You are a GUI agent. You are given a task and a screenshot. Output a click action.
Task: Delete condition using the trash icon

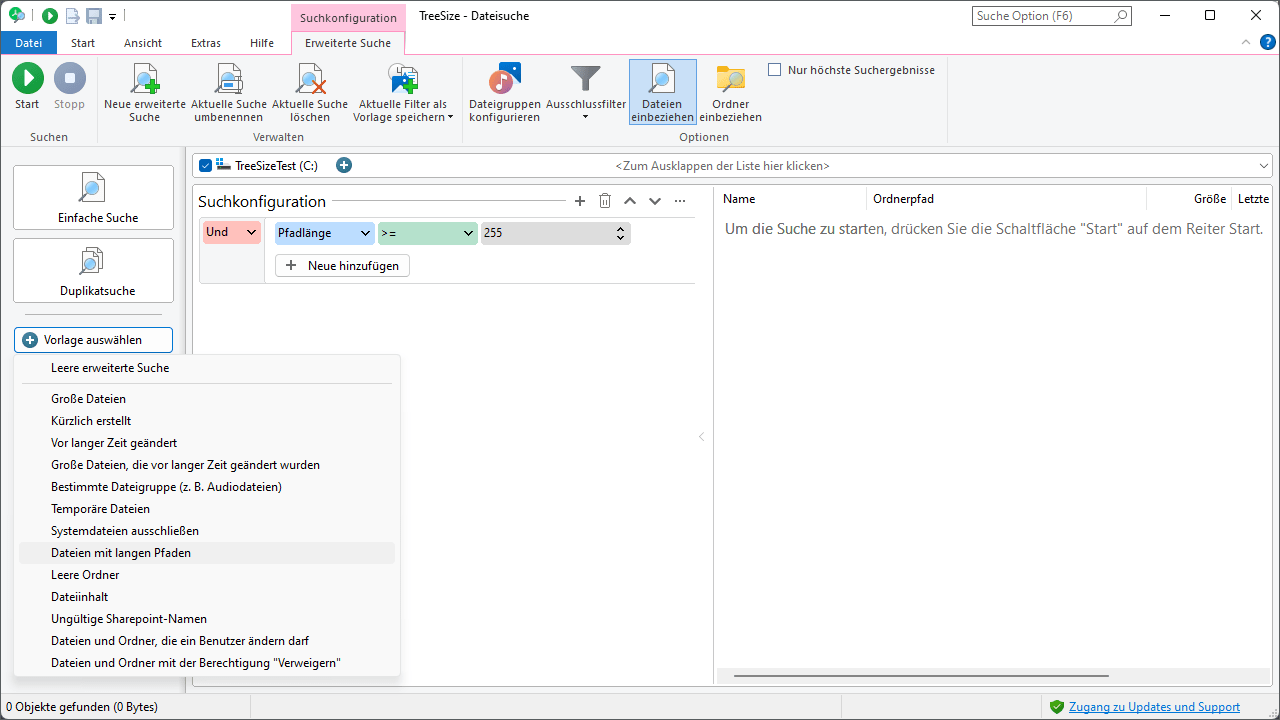(605, 201)
